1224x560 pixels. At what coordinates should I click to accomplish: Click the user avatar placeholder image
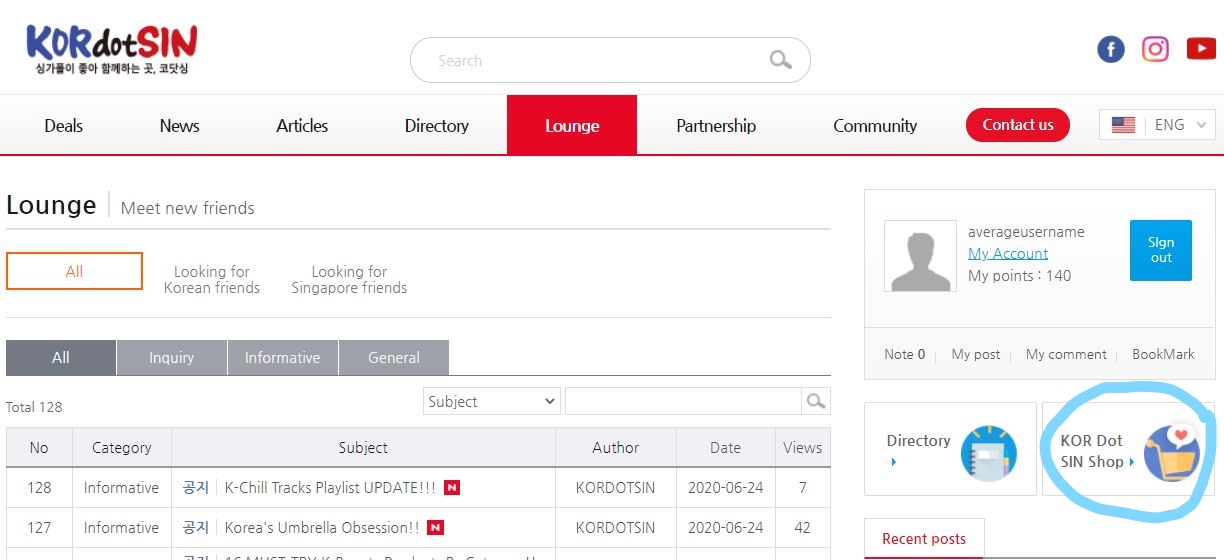point(920,256)
